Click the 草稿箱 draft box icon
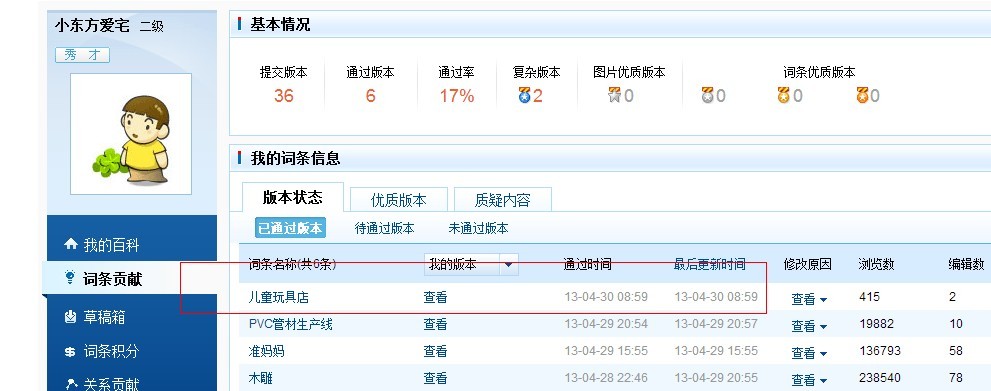Screen dimensions: 991x391 point(71,316)
